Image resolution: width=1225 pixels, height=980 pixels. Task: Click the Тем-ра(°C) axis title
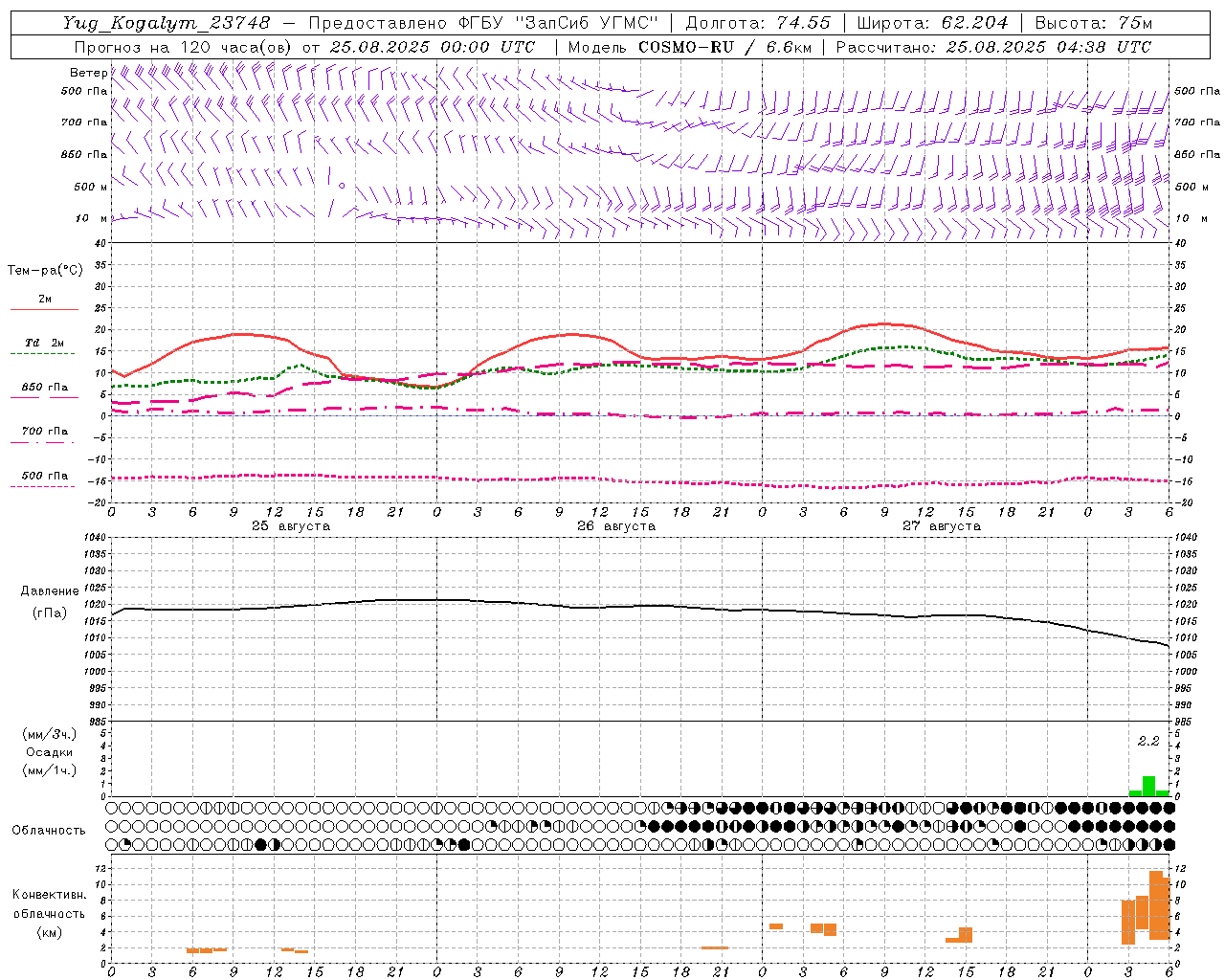[x=45, y=270]
